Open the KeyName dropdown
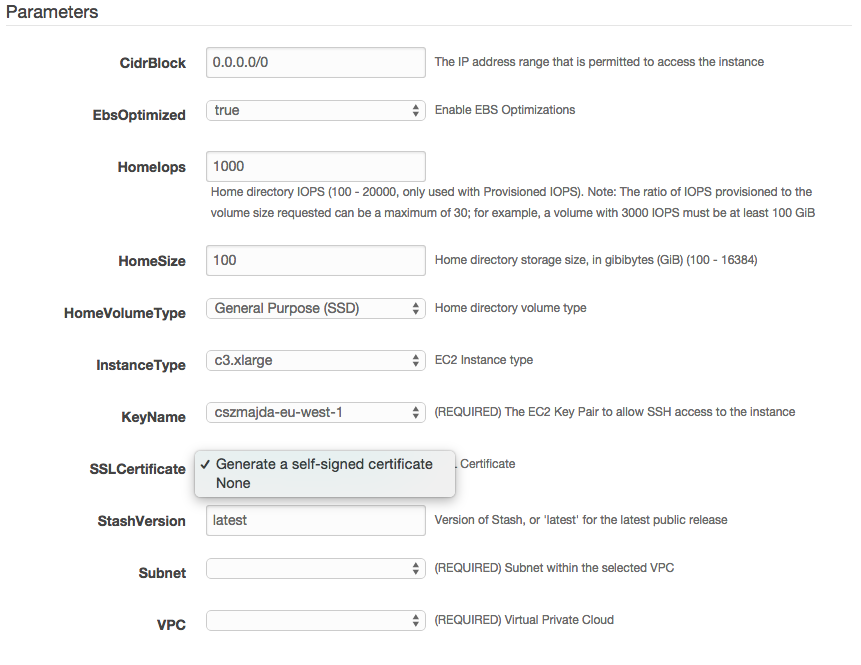861x665 pixels. (316, 412)
